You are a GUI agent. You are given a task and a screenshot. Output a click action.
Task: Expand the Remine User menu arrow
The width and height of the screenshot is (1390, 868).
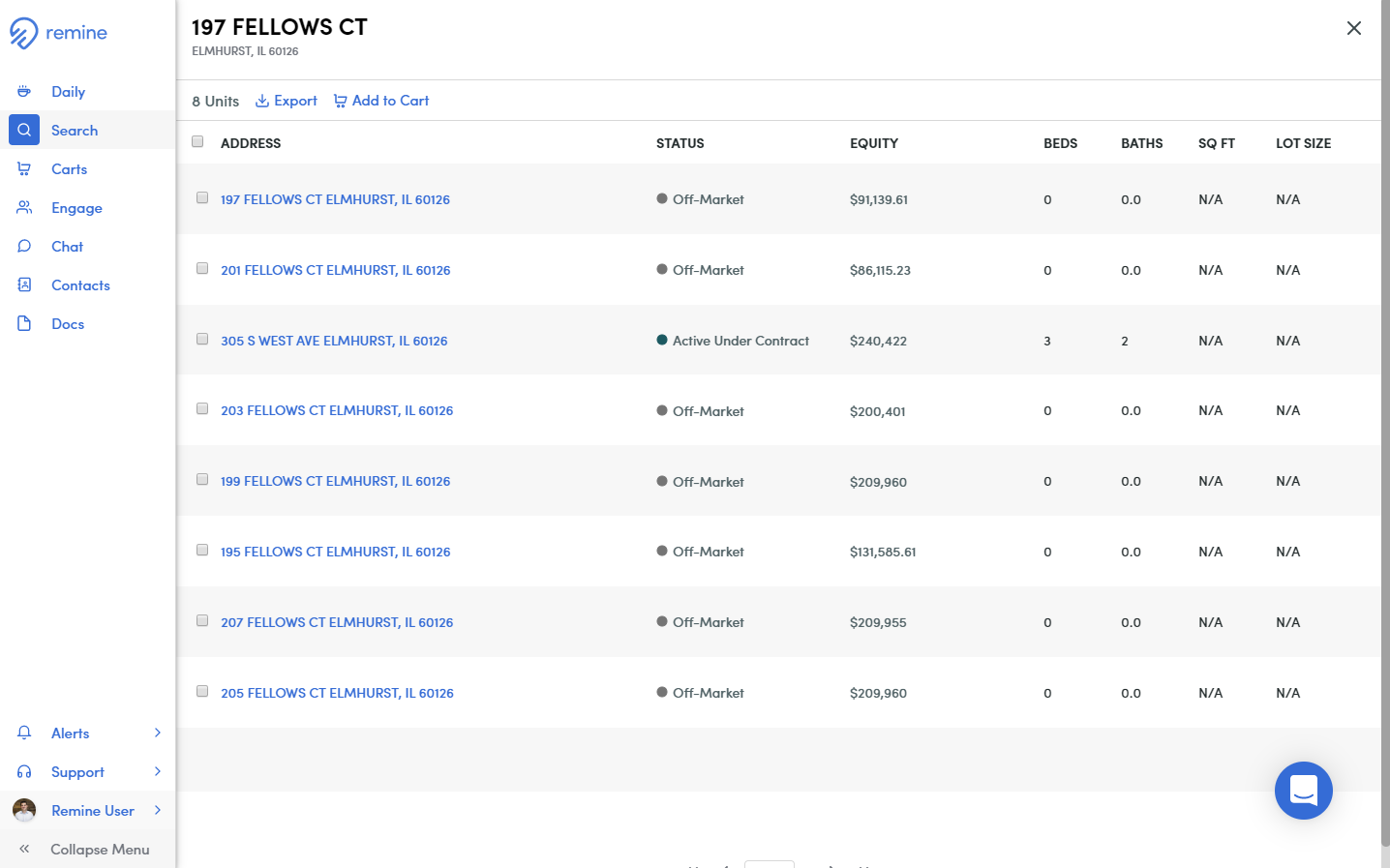pos(158,811)
